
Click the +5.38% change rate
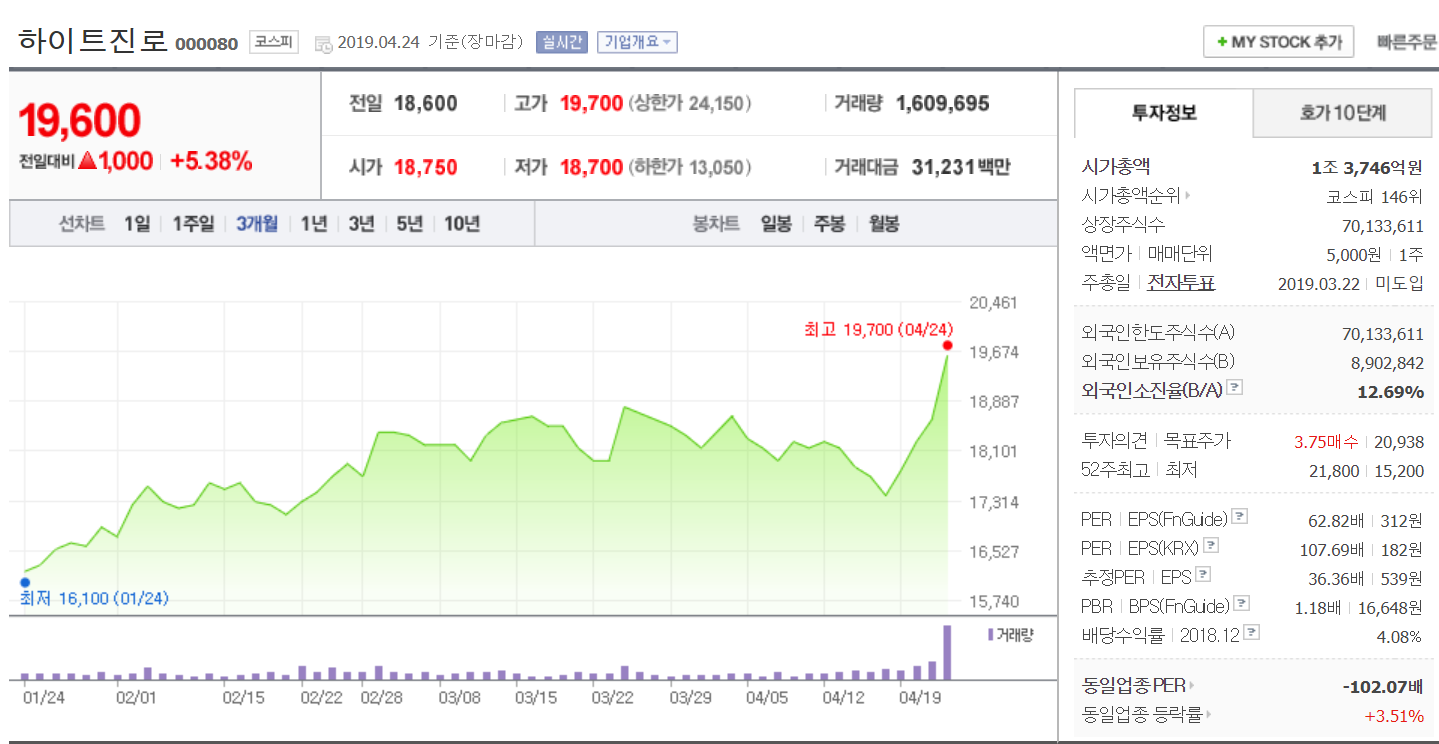211,161
